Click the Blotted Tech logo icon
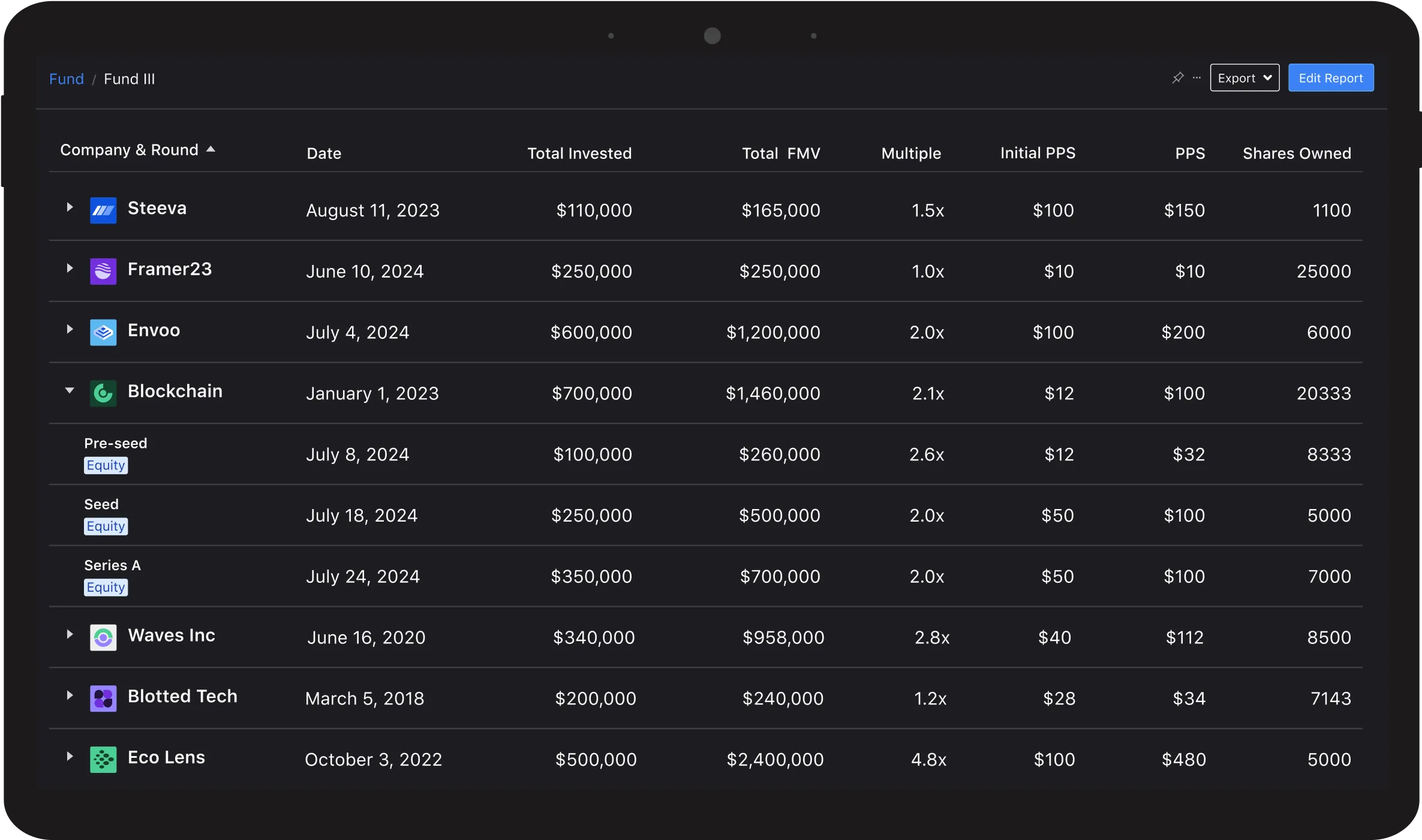Image resolution: width=1422 pixels, height=840 pixels. pyautogui.click(x=103, y=699)
